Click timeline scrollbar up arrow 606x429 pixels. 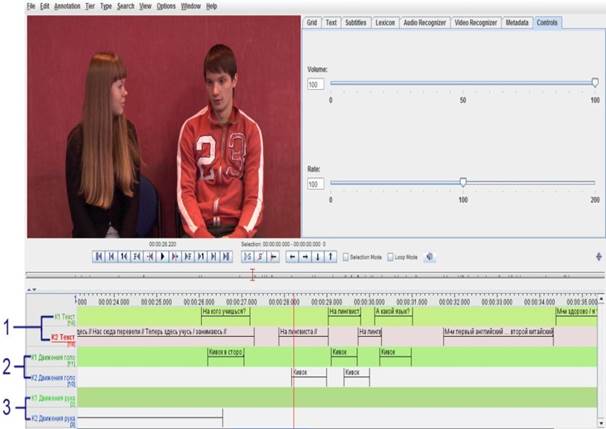point(601,300)
